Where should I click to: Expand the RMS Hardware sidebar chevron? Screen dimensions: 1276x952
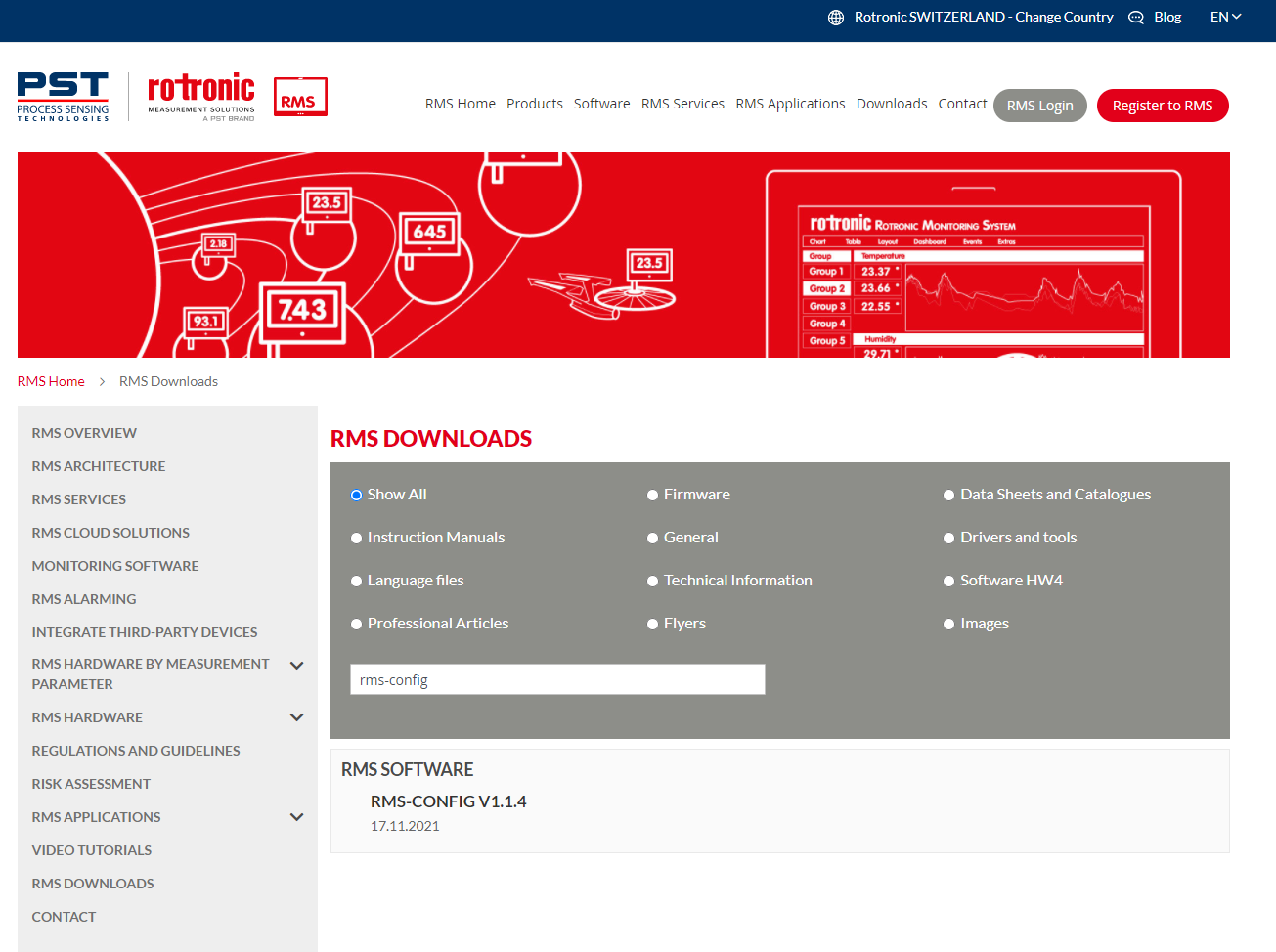tap(297, 717)
